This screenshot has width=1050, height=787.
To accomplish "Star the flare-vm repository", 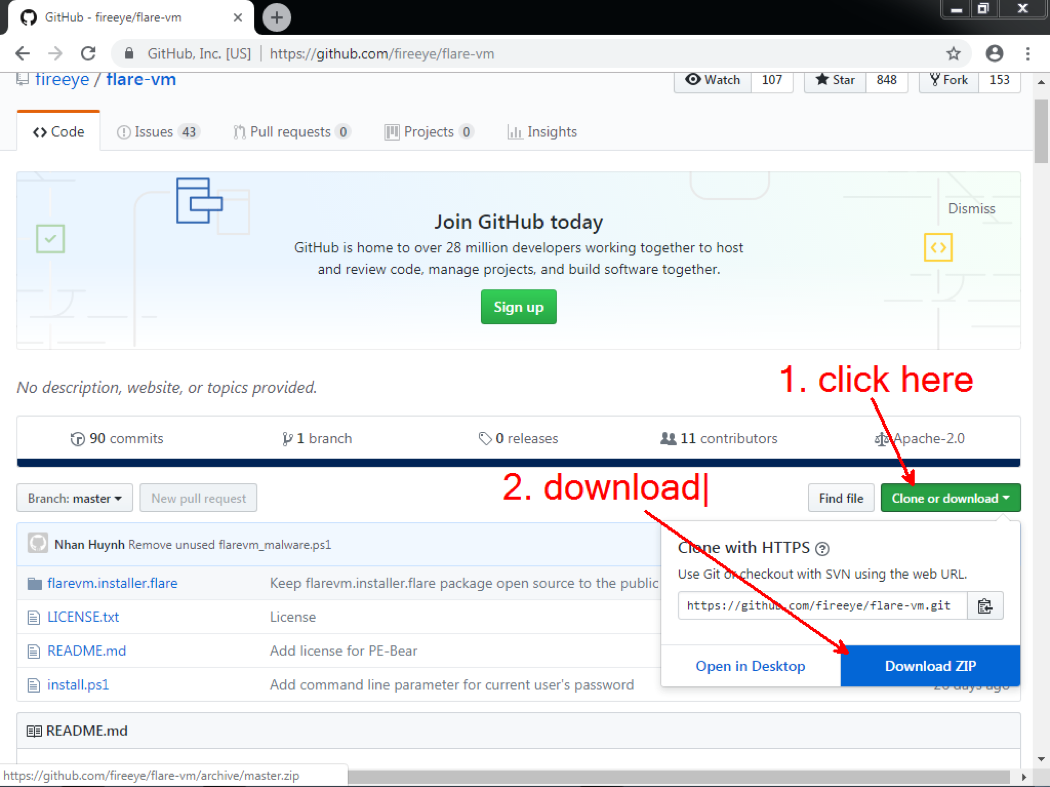I will click(x=836, y=80).
